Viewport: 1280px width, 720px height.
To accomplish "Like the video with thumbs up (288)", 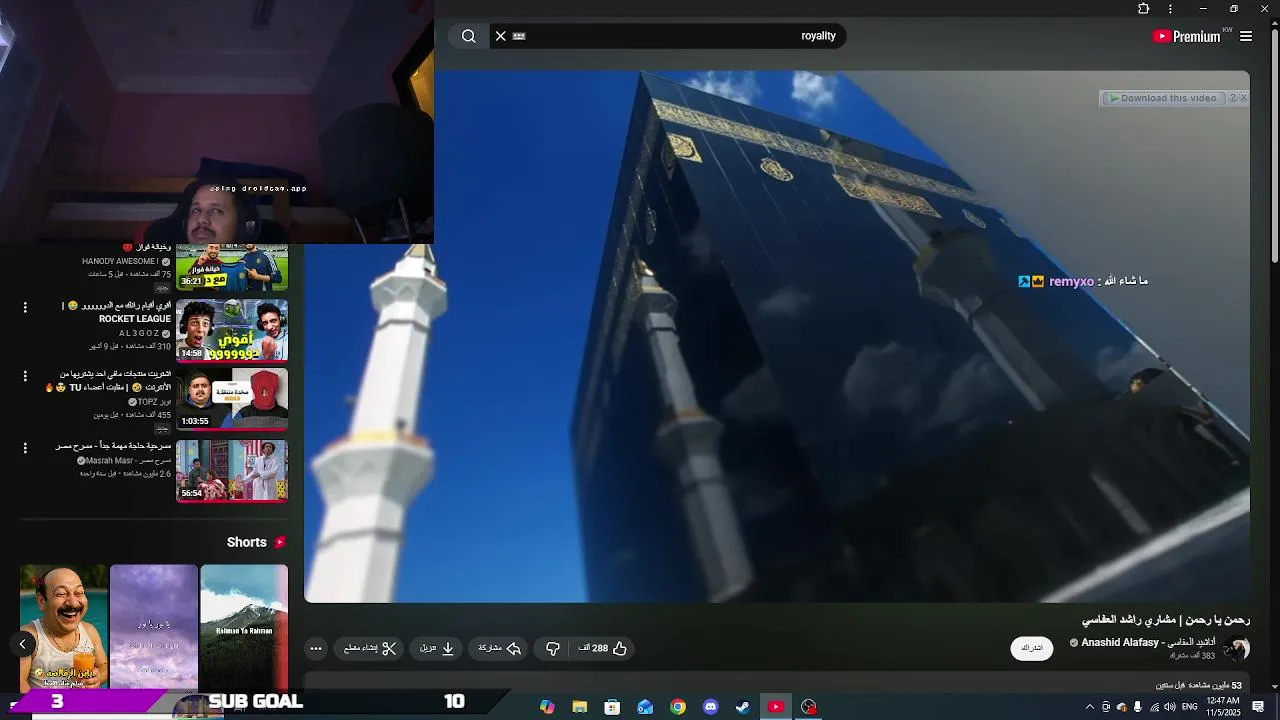I will coord(603,648).
